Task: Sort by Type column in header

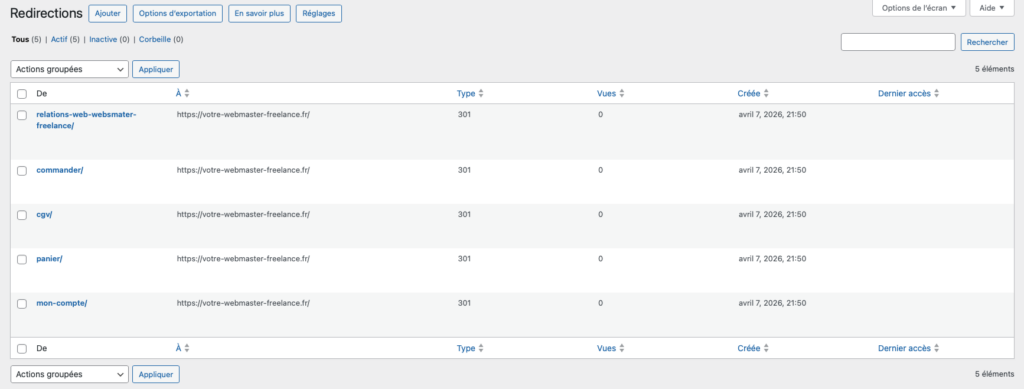Action: tap(470, 93)
